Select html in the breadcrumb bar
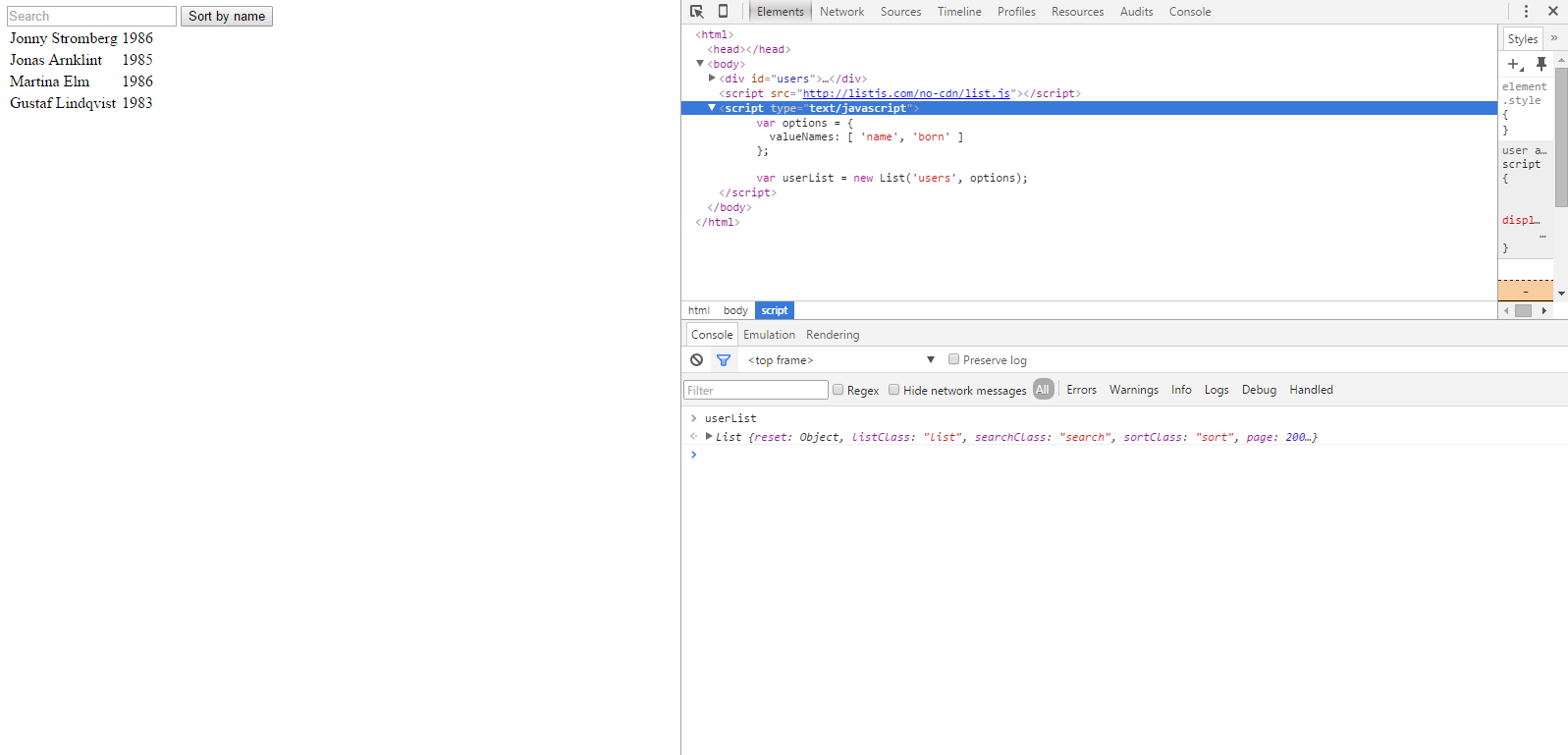The width and height of the screenshot is (1568, 755). (699, 310)
